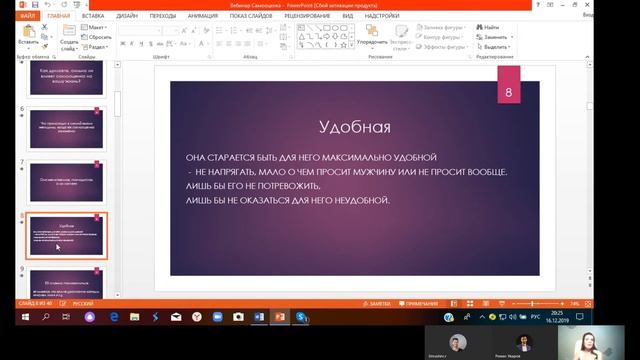640x360 pixels.
Task: Switch to the АНИМАЦИЯ tab
Action: pos(203,16)
